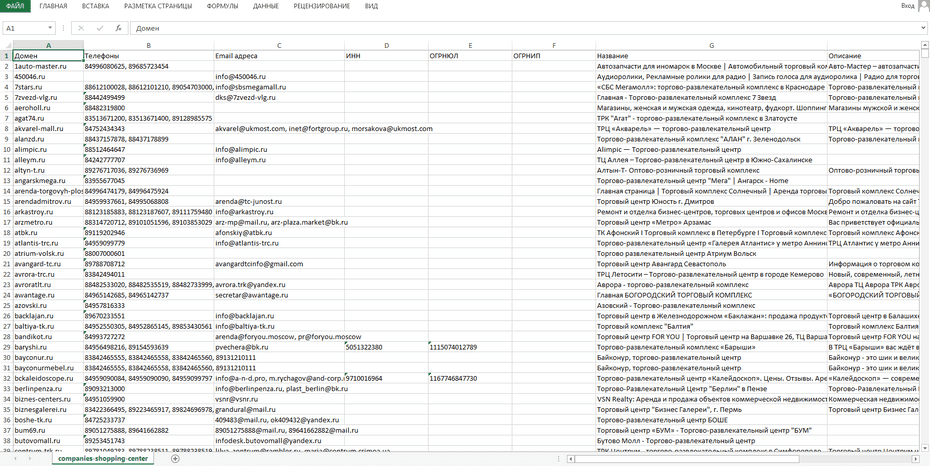Click the formula bar input showing Домен
Viewport: 930px width, 466px height.
tap(500, 29)
